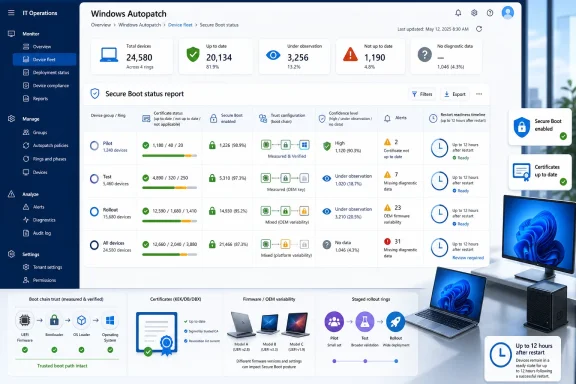The width and height of the screenshot is (576, 384).
Task: Select the Rollout ring radio circle
Action: (94, 212)
